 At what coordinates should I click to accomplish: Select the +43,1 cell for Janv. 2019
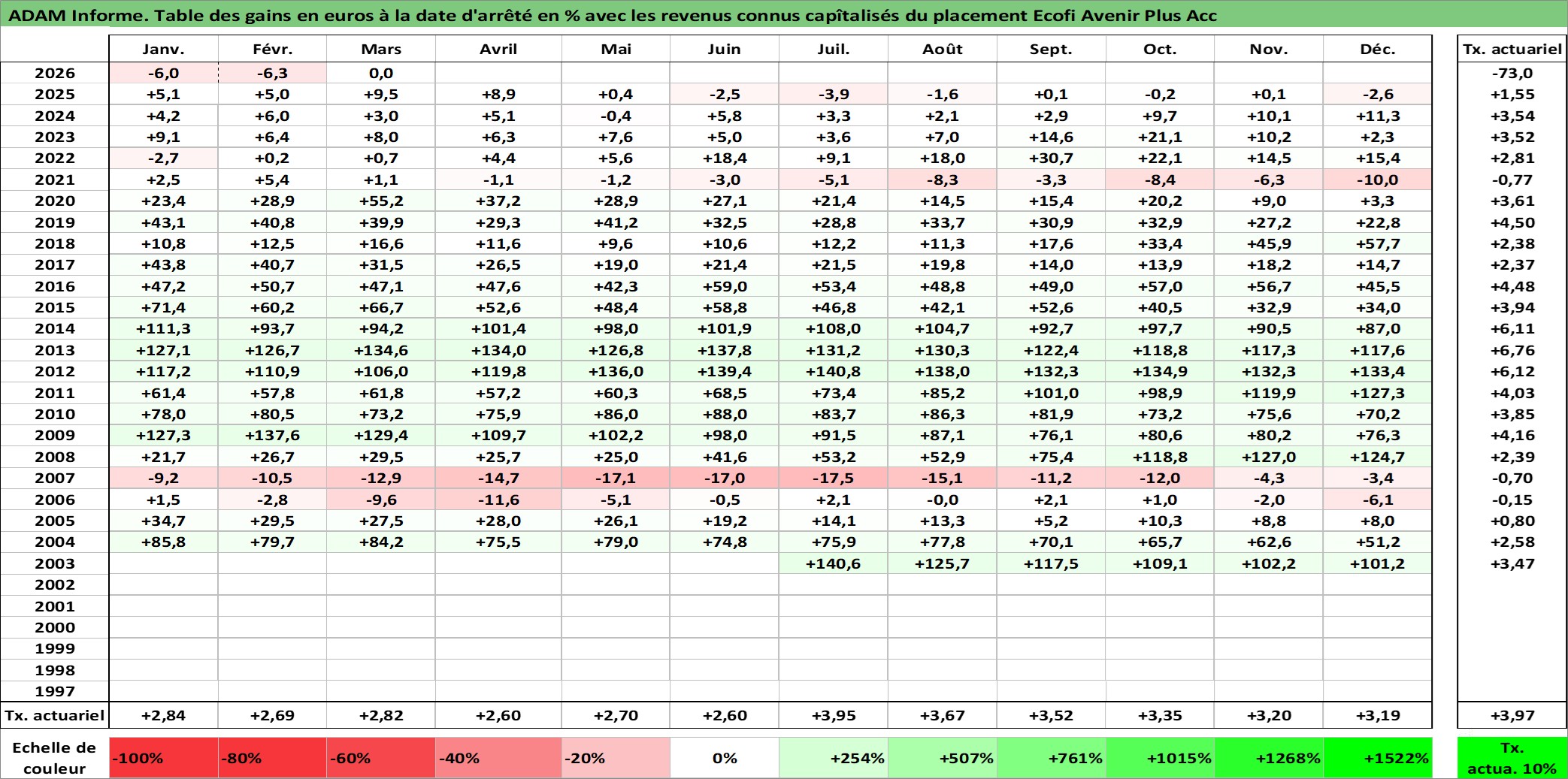coord(164,222)
